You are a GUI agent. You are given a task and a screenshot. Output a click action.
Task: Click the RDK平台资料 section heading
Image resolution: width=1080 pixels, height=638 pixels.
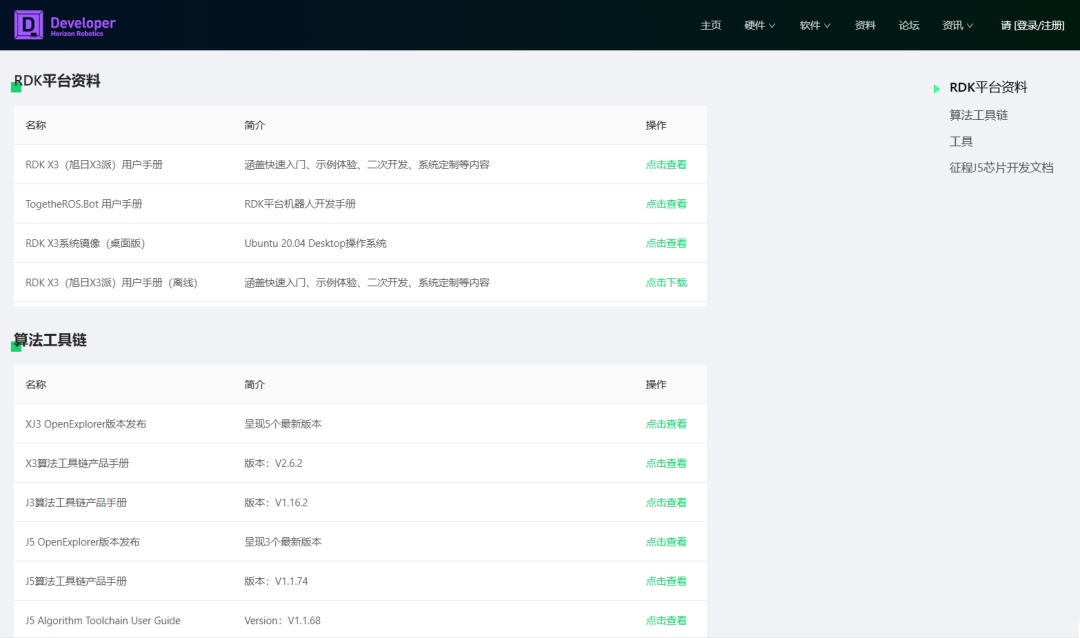tap(57, 81)
